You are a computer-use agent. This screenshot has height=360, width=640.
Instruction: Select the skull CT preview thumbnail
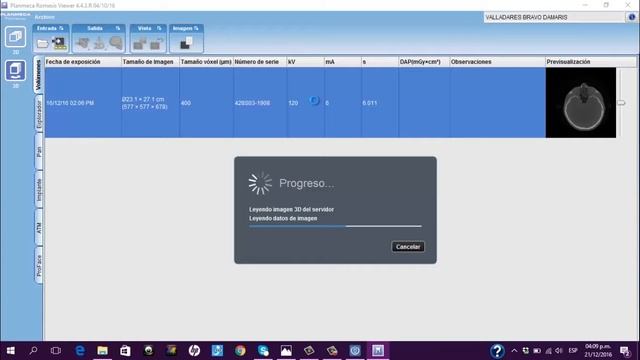580,103
